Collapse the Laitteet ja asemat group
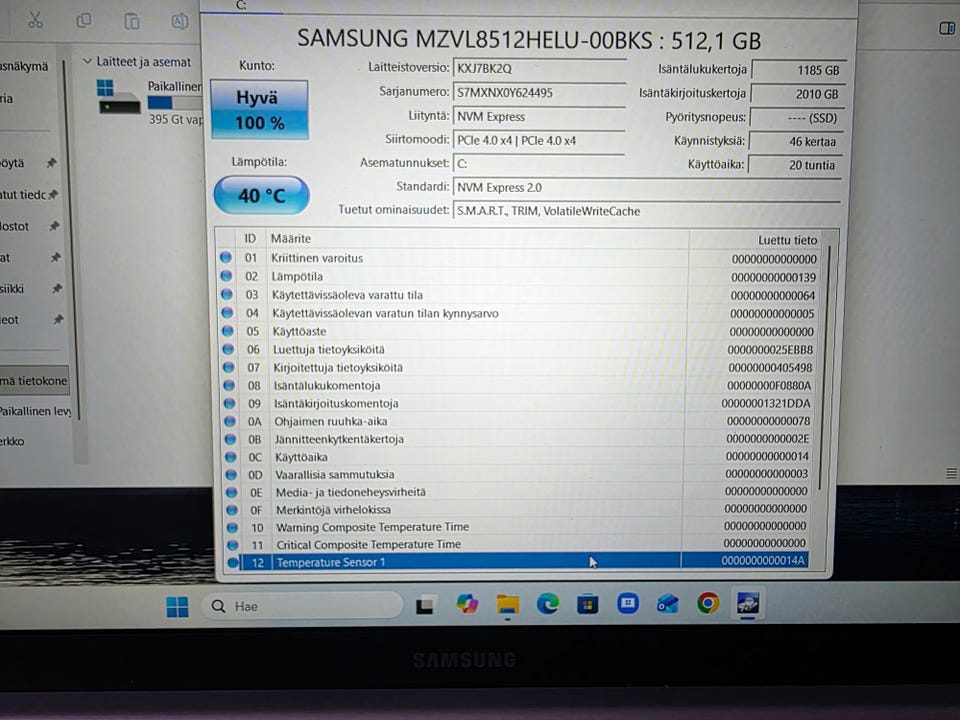The image size is (960, 720). pyautogui.click(x=87, y=61)
